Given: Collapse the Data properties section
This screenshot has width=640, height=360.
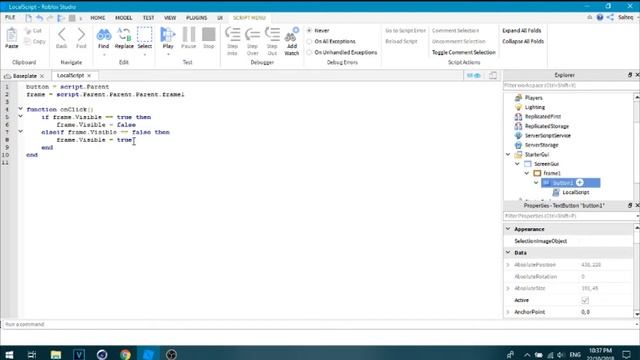Looking at the screenshot, I should (508, 253).
